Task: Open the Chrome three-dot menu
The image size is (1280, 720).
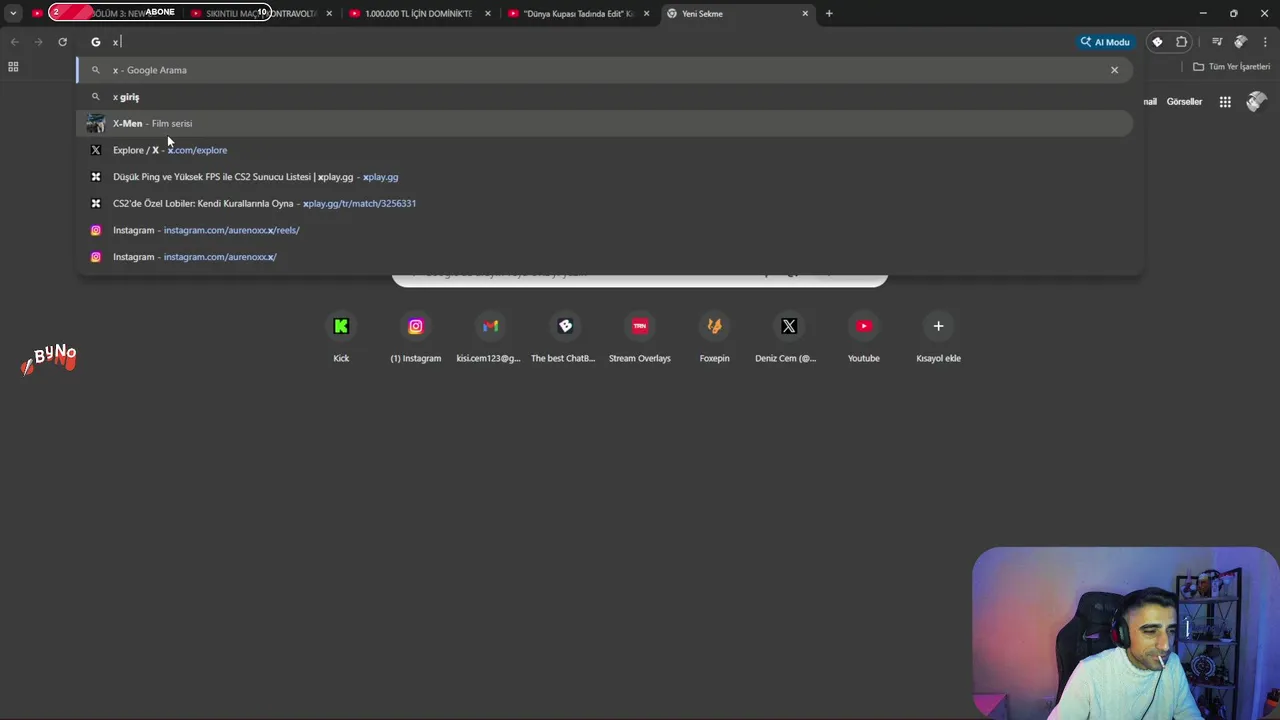Action: click(x=1266, y=42)
